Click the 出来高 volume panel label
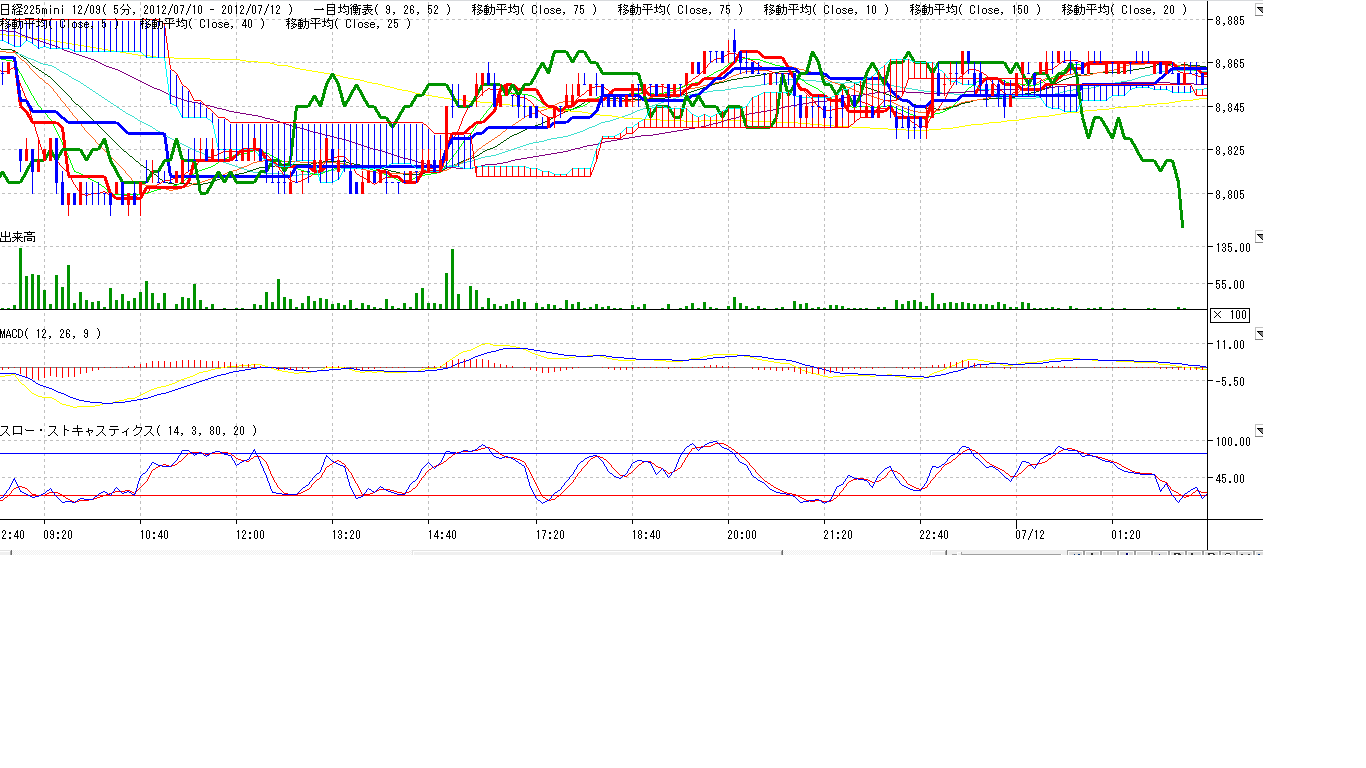This screenshot has height=768, width=1366. click(x=19, y=237)
